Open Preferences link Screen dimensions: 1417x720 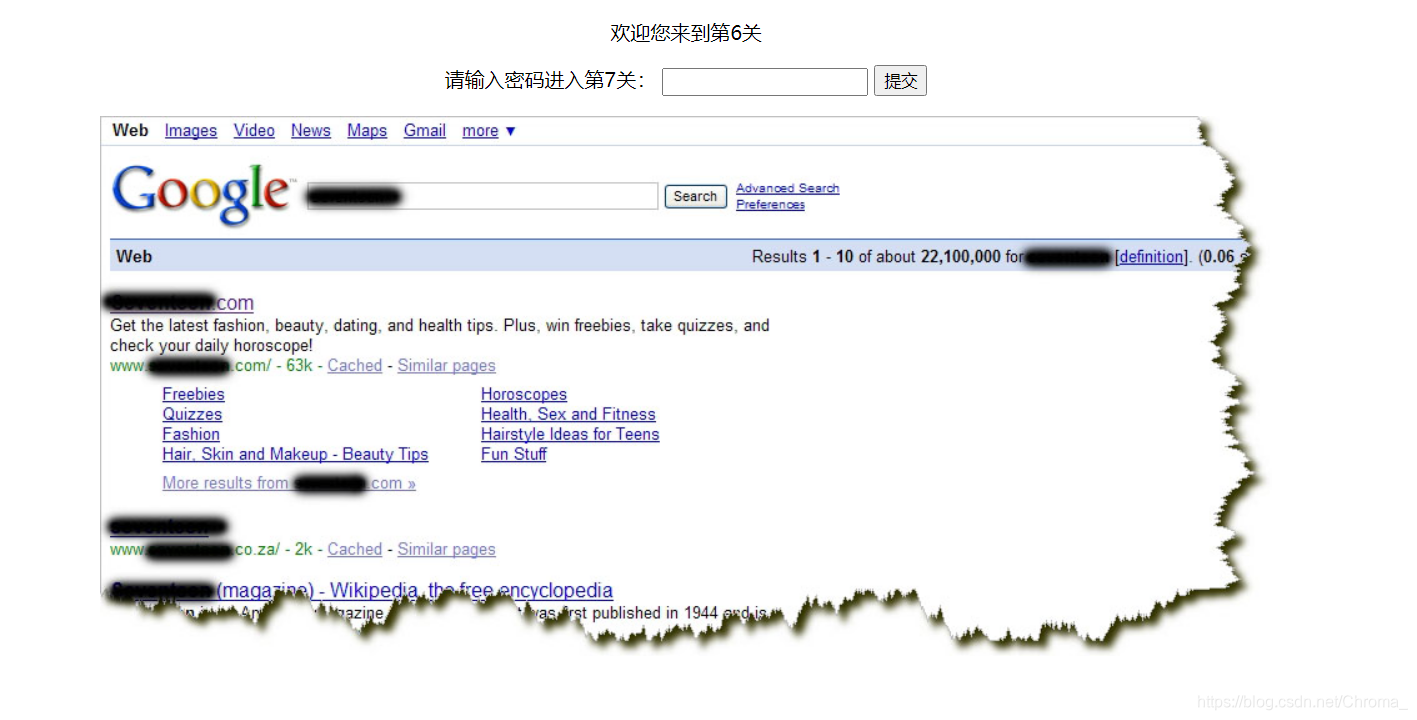(770, 204)
